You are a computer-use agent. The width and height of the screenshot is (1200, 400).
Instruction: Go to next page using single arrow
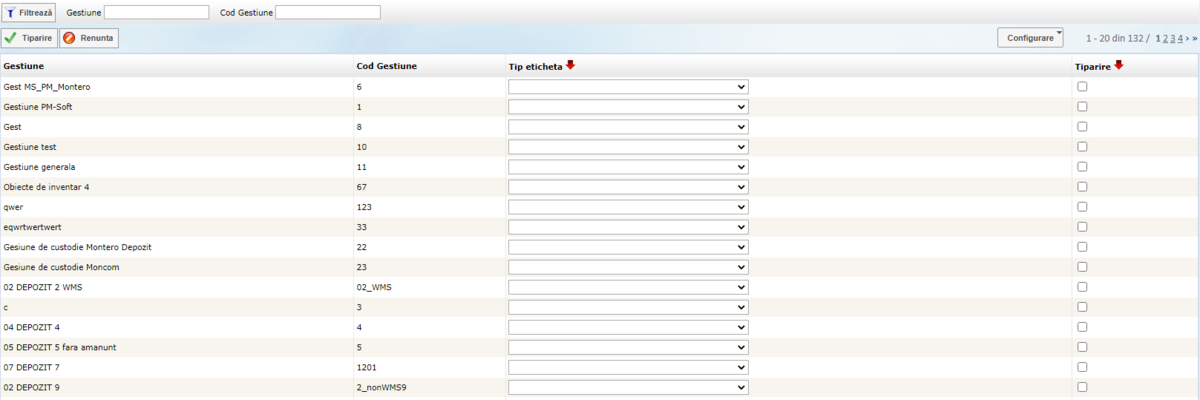point(1187,38)
